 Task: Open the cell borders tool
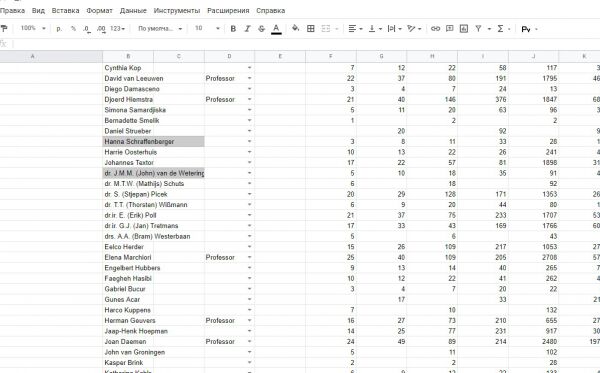(311, 29)
